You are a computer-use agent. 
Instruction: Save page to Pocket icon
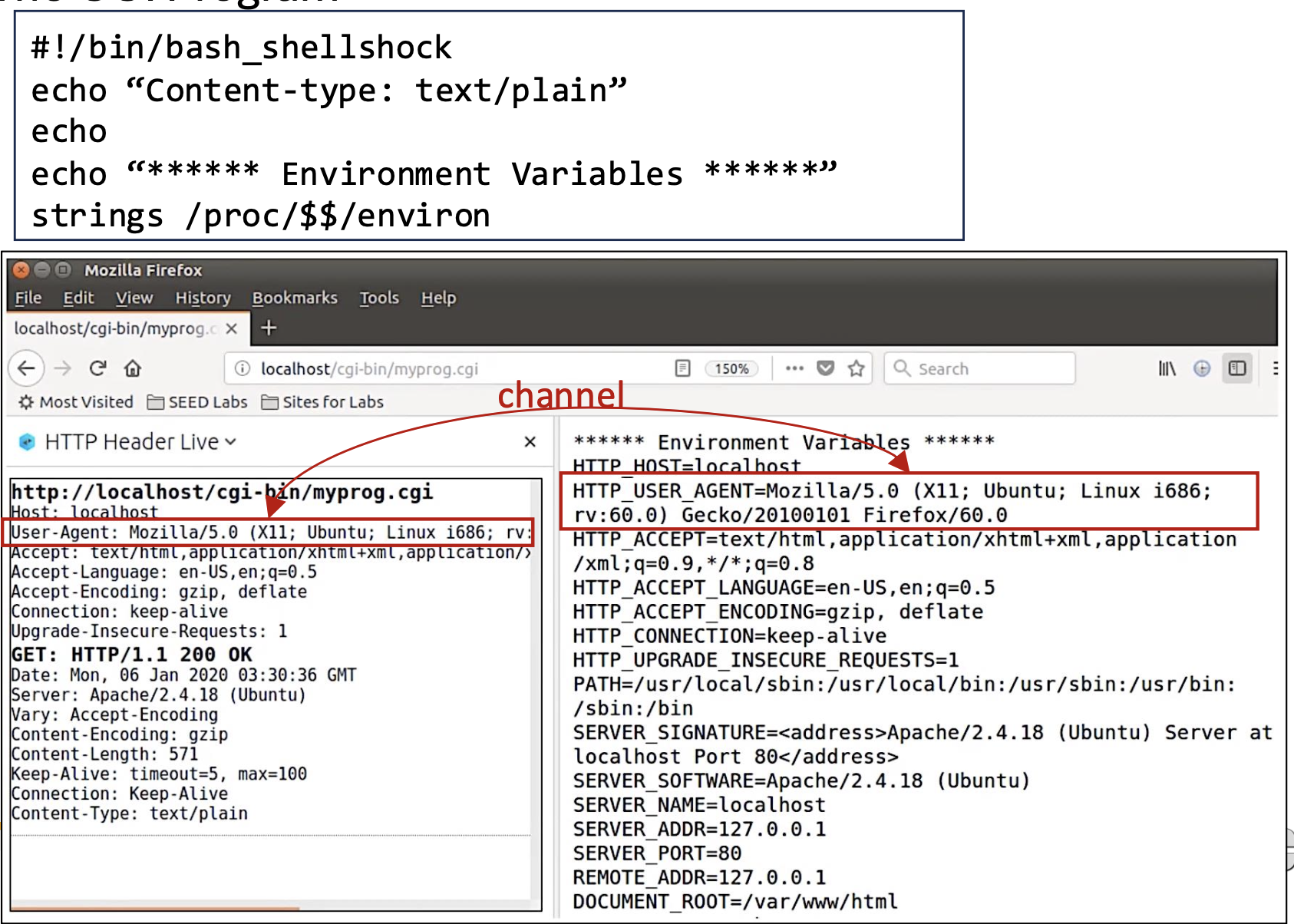pos(825,368)
